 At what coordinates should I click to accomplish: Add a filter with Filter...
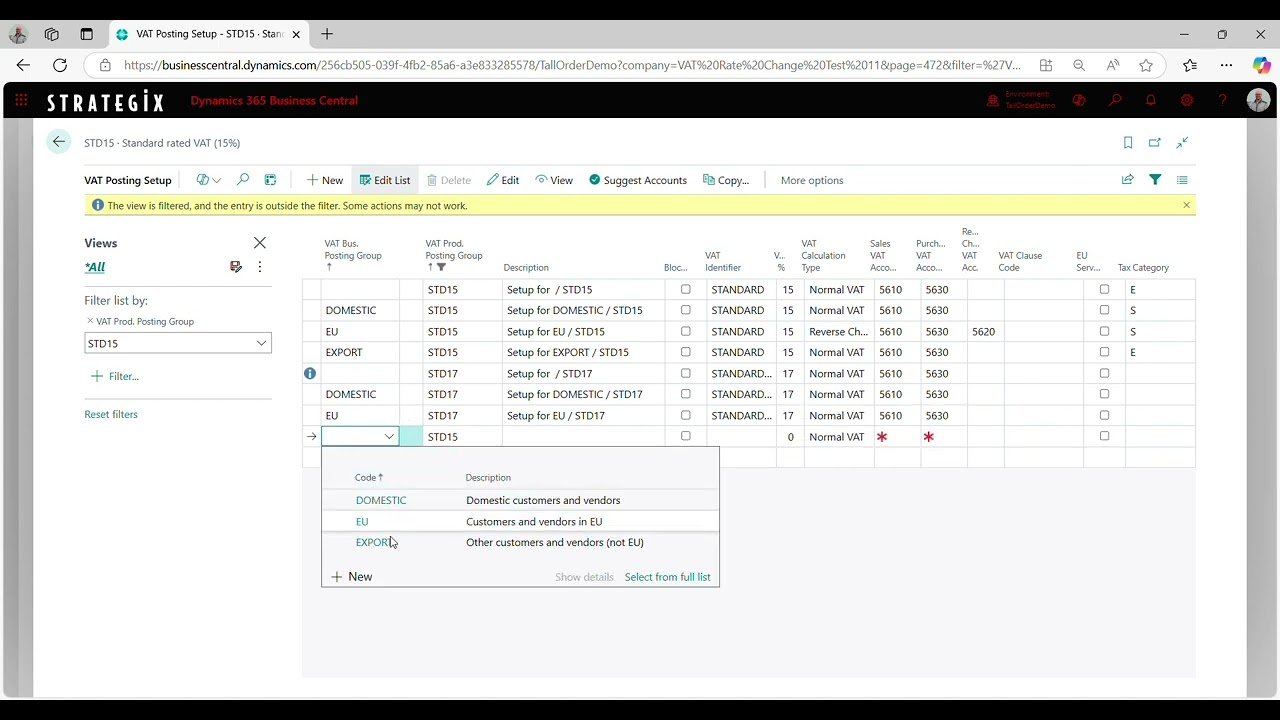tap(115, 376)
